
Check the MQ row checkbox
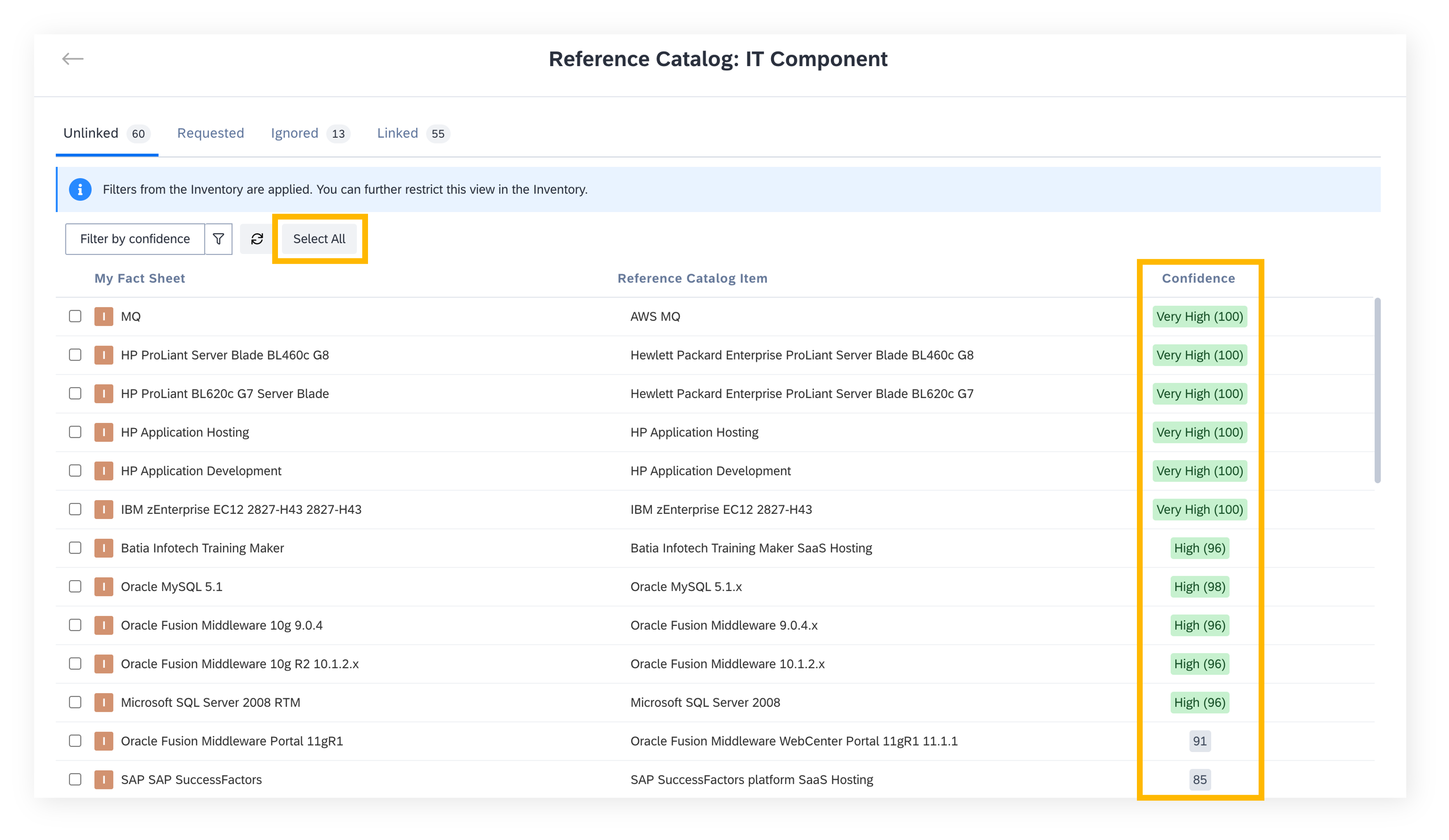[x=75, y=316]
